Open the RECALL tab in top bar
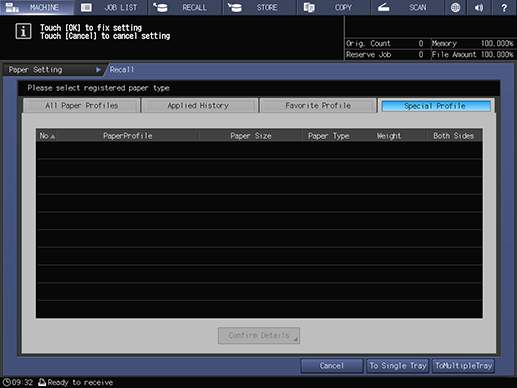Screen dimensions: 517x388 [185, 7]
